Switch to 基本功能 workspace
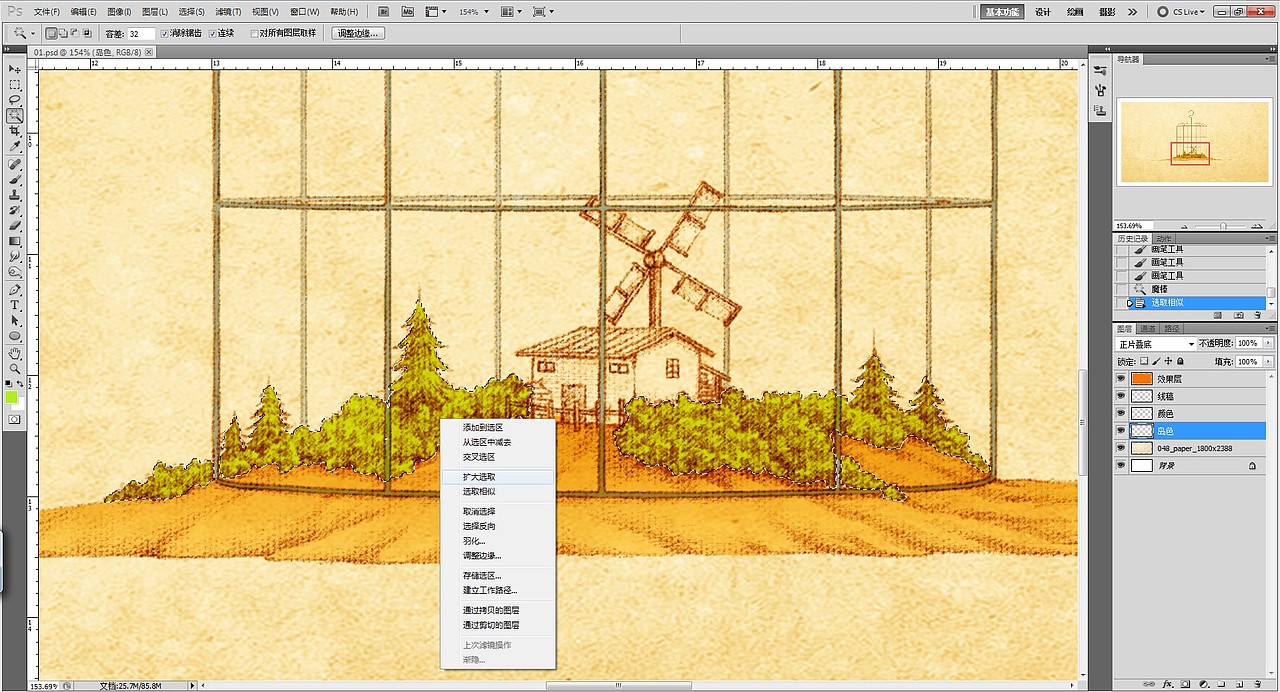 click(1002, 12)
